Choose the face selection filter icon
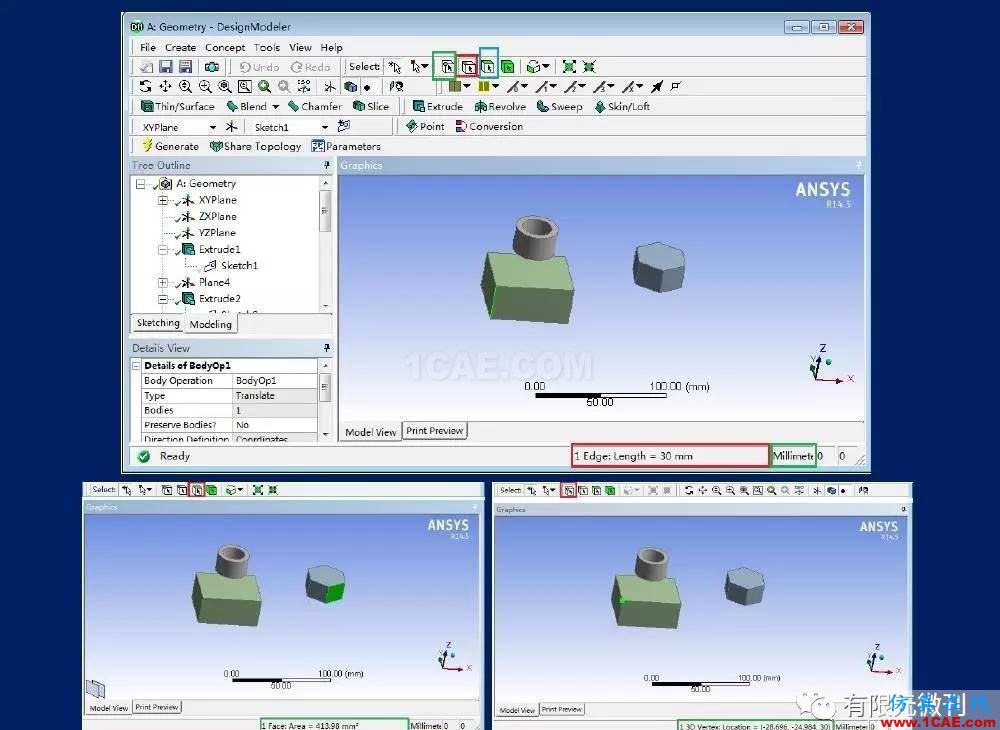Image resolution: width=1000 pixels, height=730 pixels. pos(488,67)
